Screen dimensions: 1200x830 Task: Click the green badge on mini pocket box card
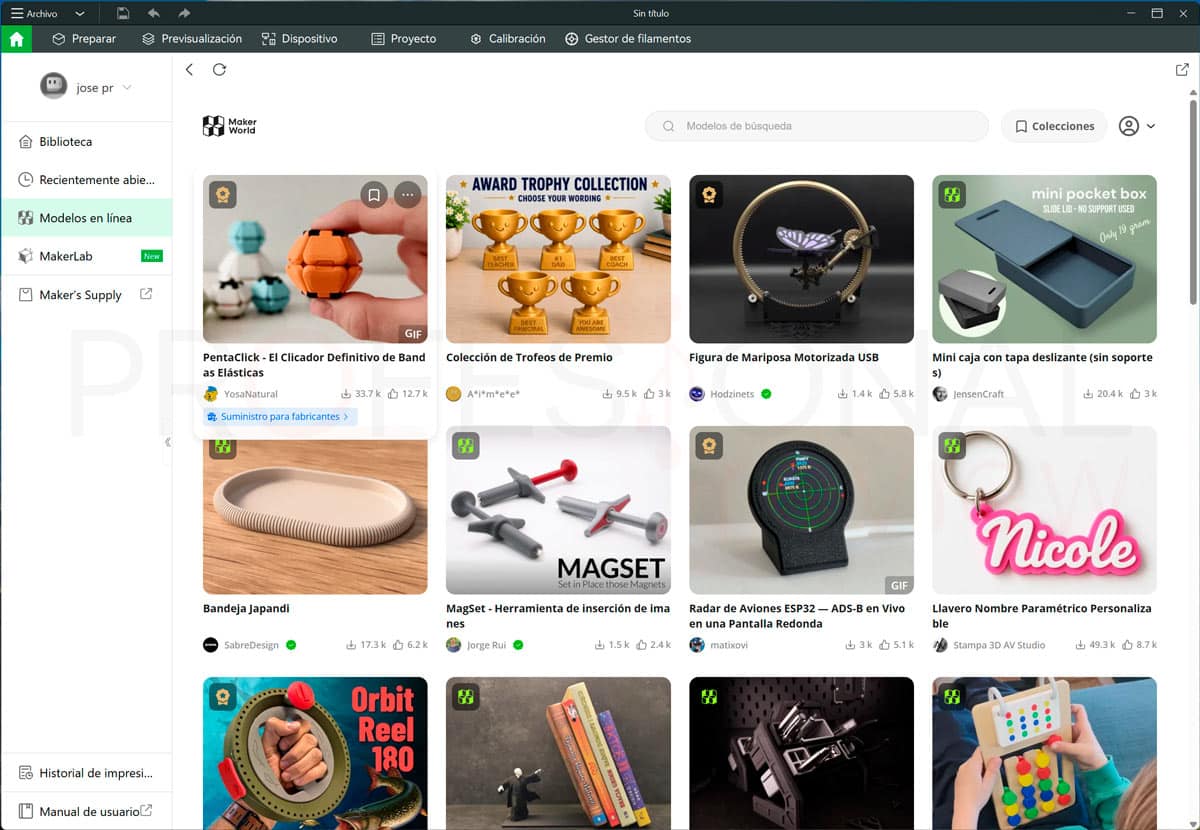tap(952, 195)
